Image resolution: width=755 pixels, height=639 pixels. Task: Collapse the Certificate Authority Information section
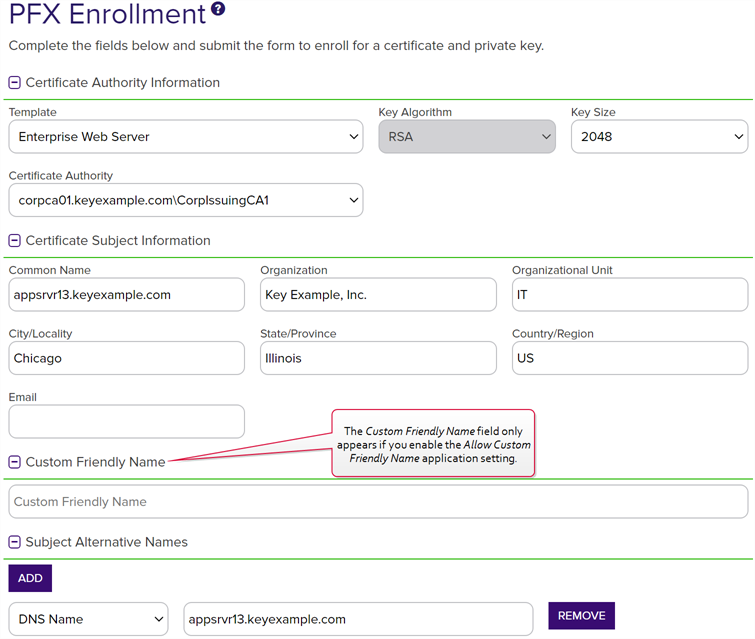click(x=14, y=83)
